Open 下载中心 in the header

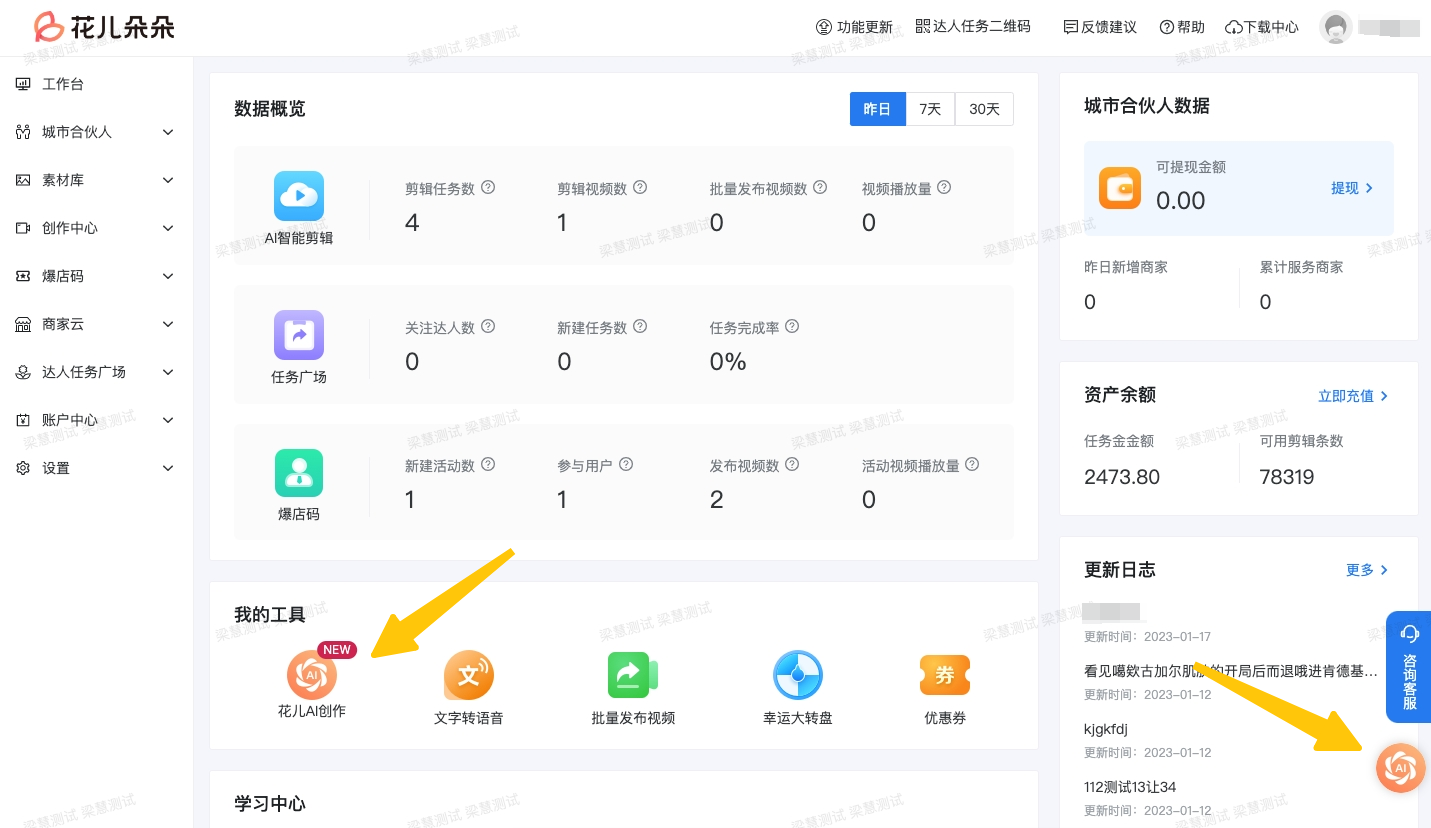coord(1262,27)
